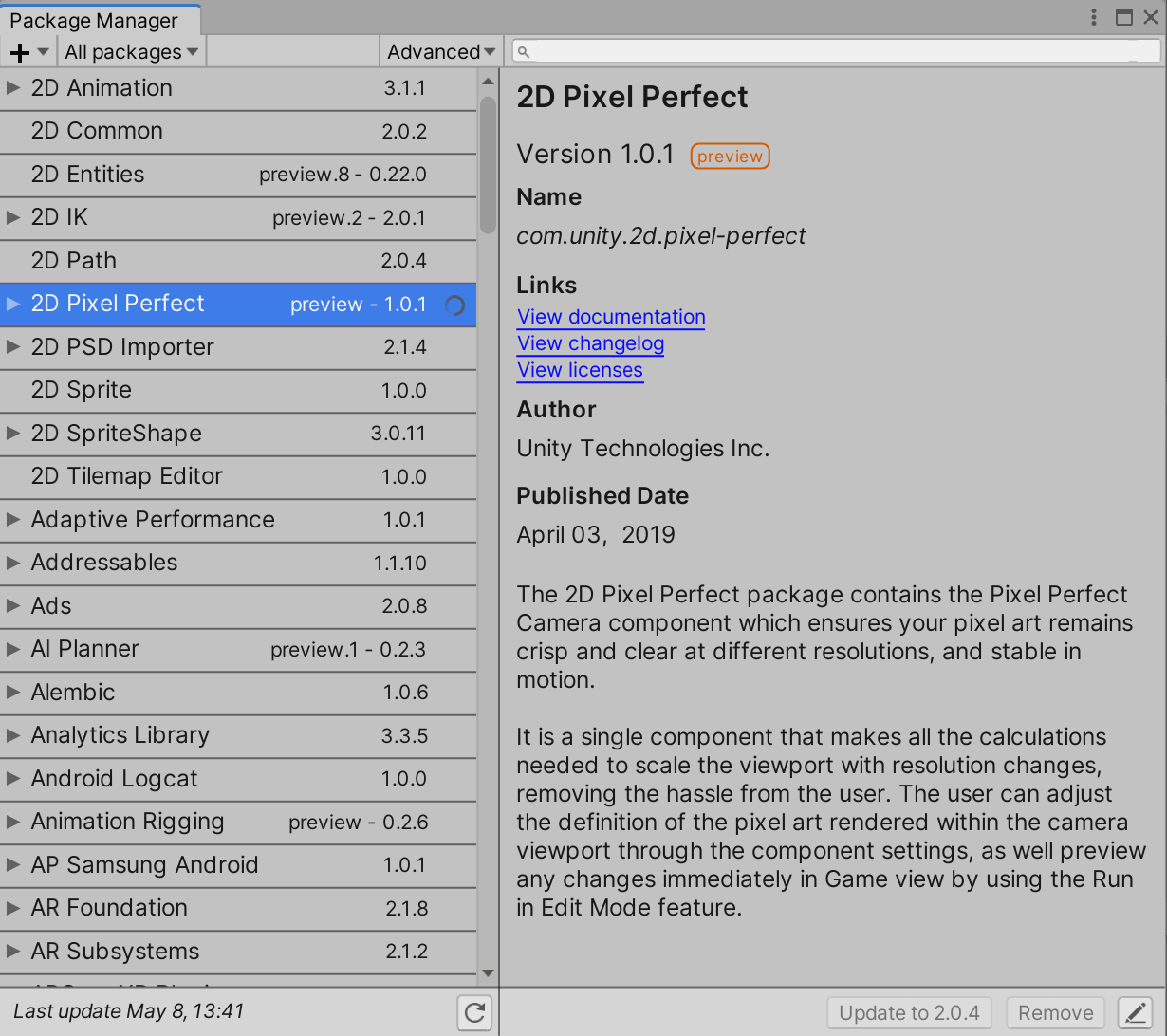Screen dimensions: 1167x1036
Task: Click the orange preview tag badge
Action: 730,157
